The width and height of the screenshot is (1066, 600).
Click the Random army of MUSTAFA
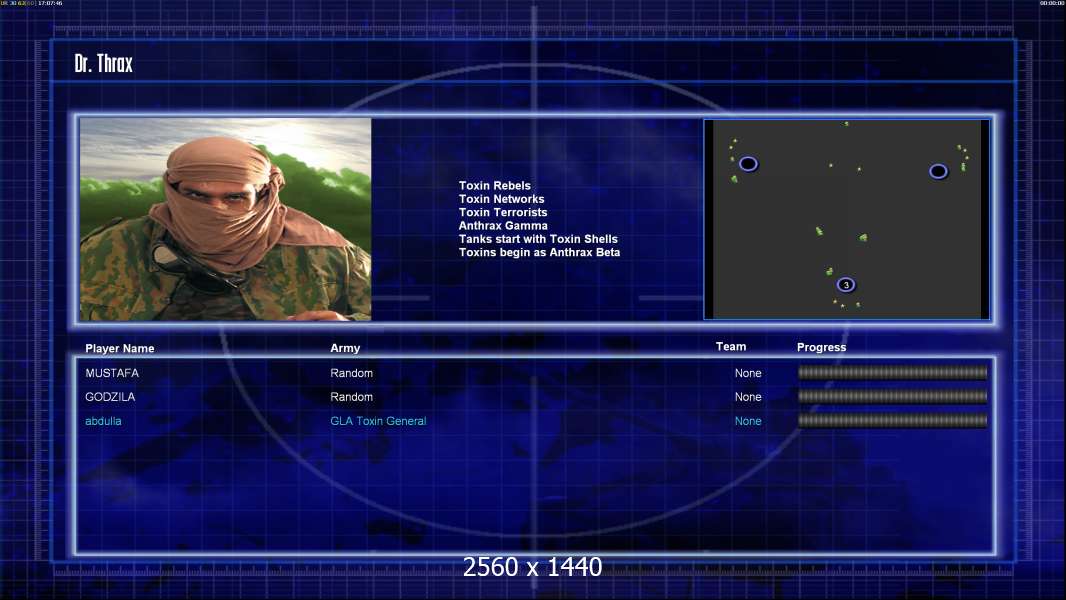click(351, 373)
